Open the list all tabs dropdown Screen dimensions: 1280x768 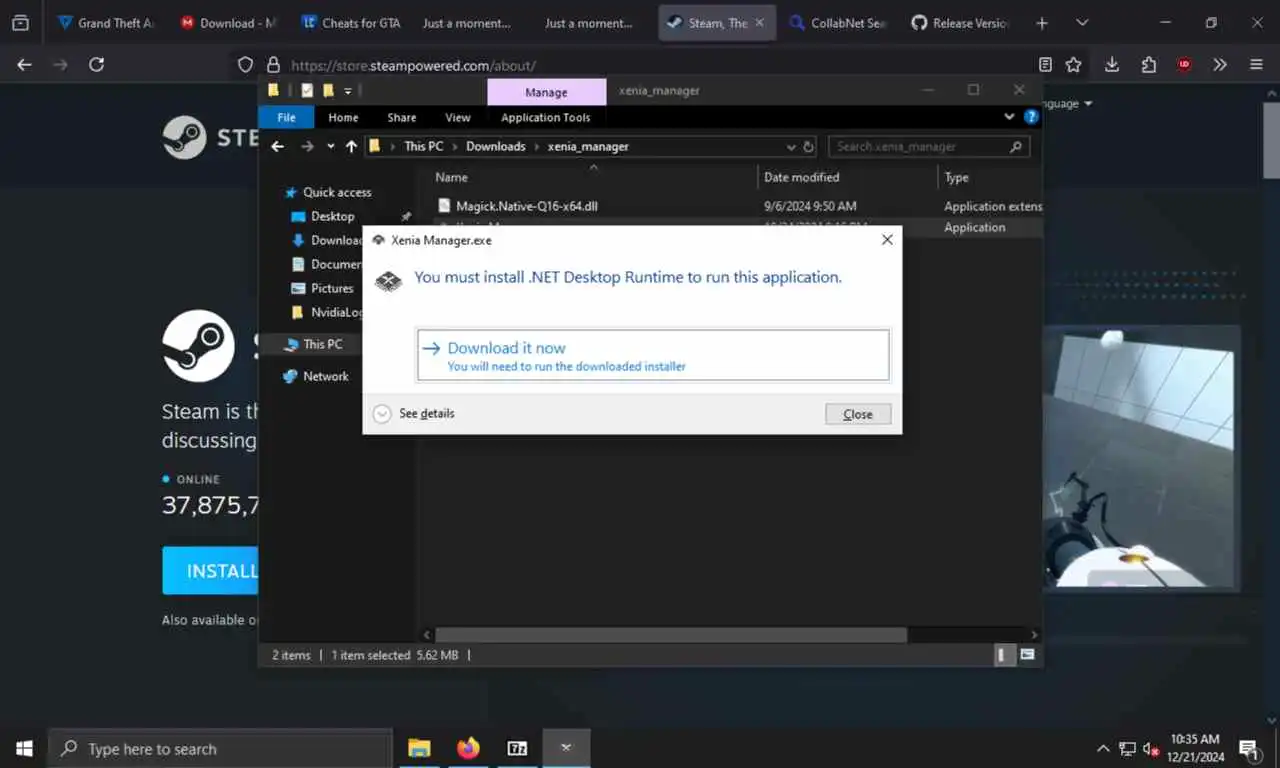[1082, 23]
